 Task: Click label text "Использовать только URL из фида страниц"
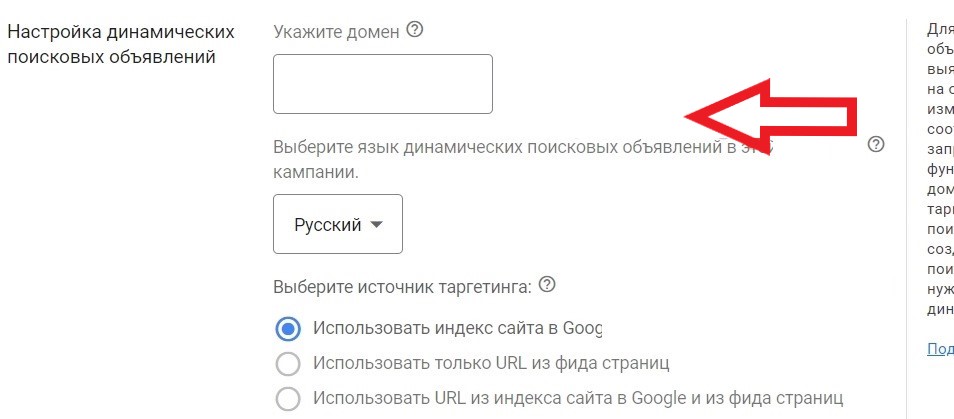[490, 363]
